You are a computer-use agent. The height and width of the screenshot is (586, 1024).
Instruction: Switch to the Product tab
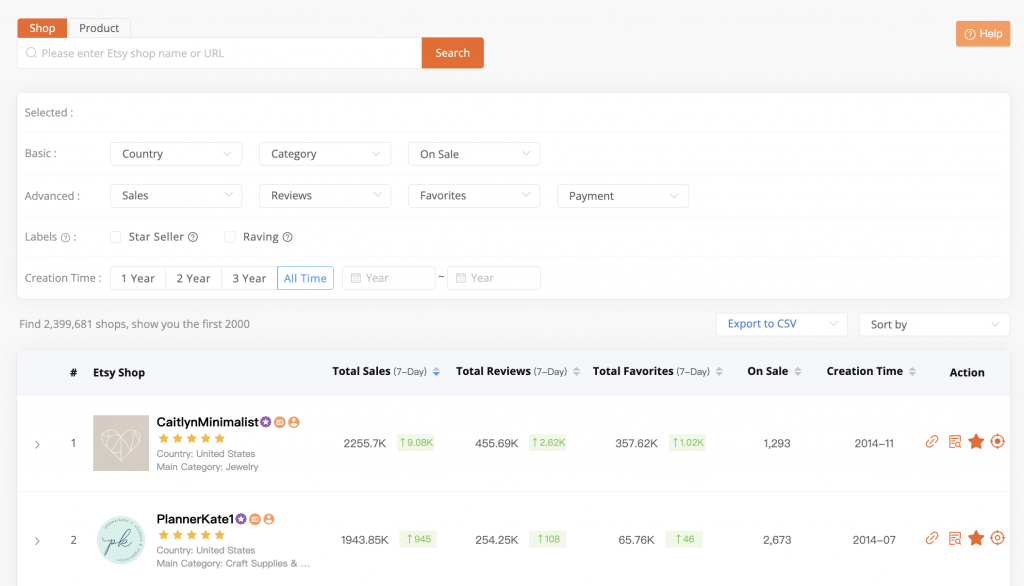click(x=99, y=28)
